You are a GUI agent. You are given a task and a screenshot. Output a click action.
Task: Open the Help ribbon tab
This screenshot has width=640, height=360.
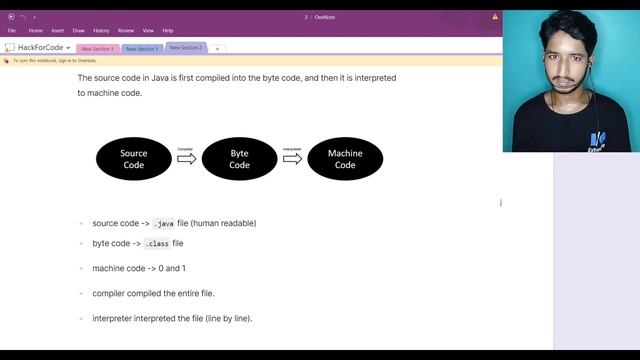coord(168,31)
